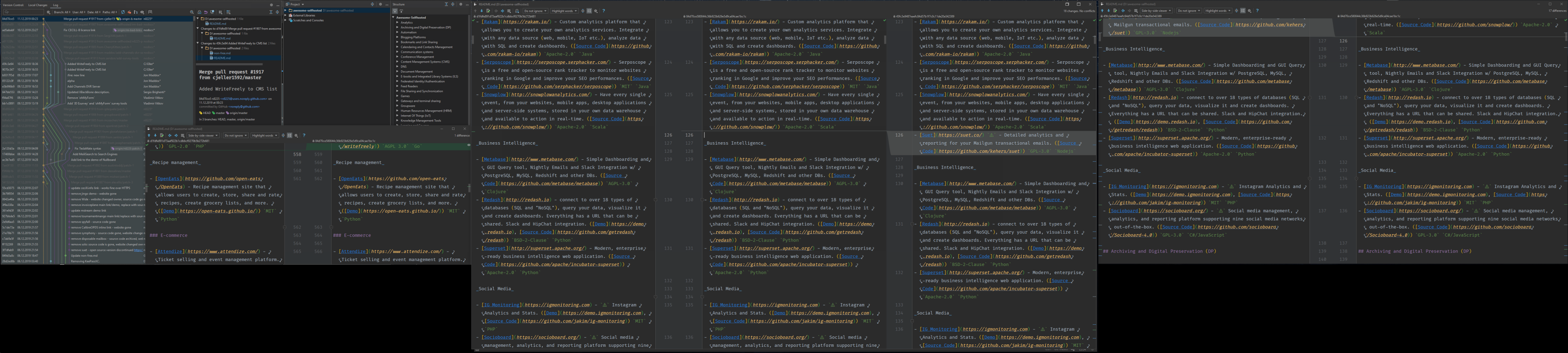Click the group-by icon in changes toolbar
The width and height of the screenshot is (1568, 353).
pos(220,12)
